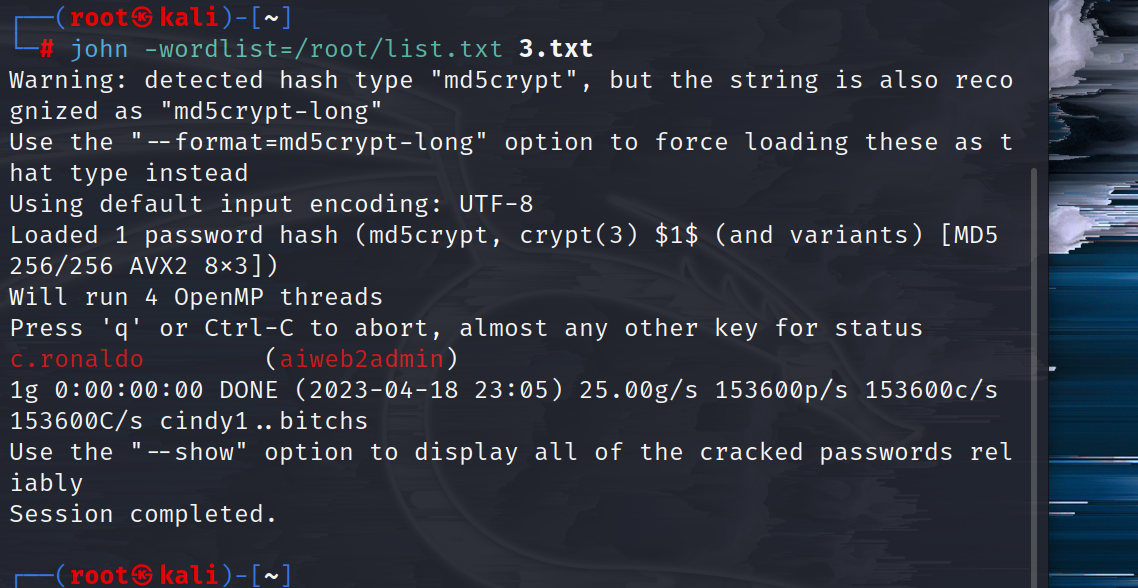Screen dimensions: 1138x588
Task: Click the tilde in the top prompt brackets
Action: [271, 17]
